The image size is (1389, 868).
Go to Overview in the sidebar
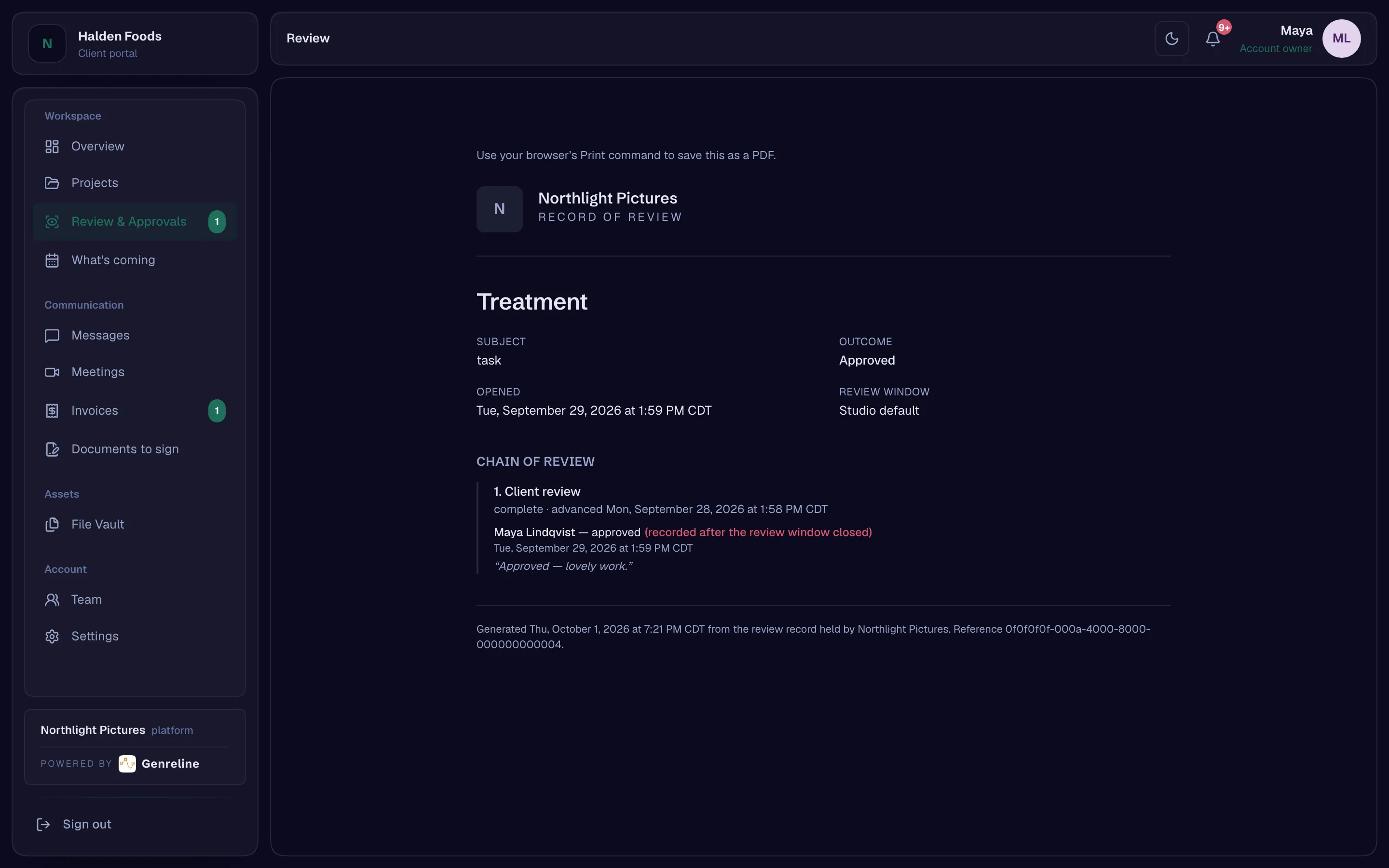135,147
